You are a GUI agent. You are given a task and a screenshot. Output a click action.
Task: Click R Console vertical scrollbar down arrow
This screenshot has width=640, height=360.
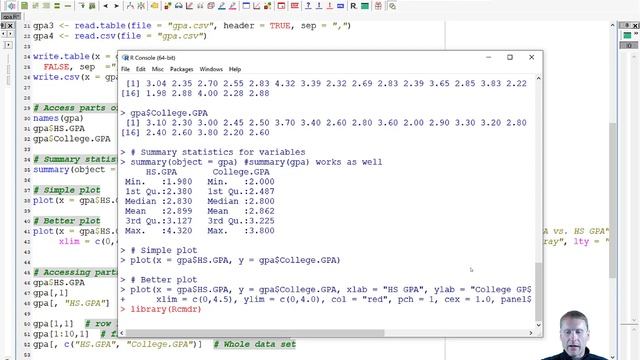(x=538, y=325)
